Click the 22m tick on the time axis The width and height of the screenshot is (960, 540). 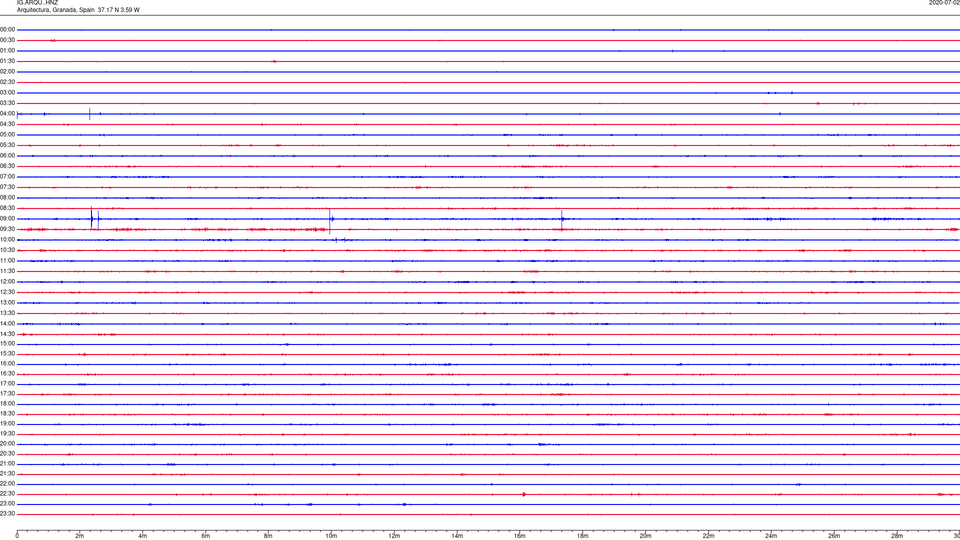708,536
